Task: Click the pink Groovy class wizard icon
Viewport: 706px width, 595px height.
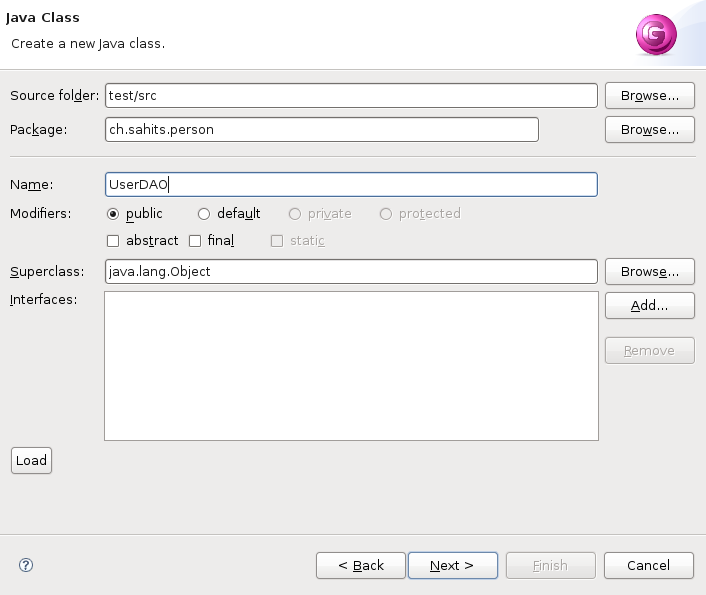Action: 656,35
